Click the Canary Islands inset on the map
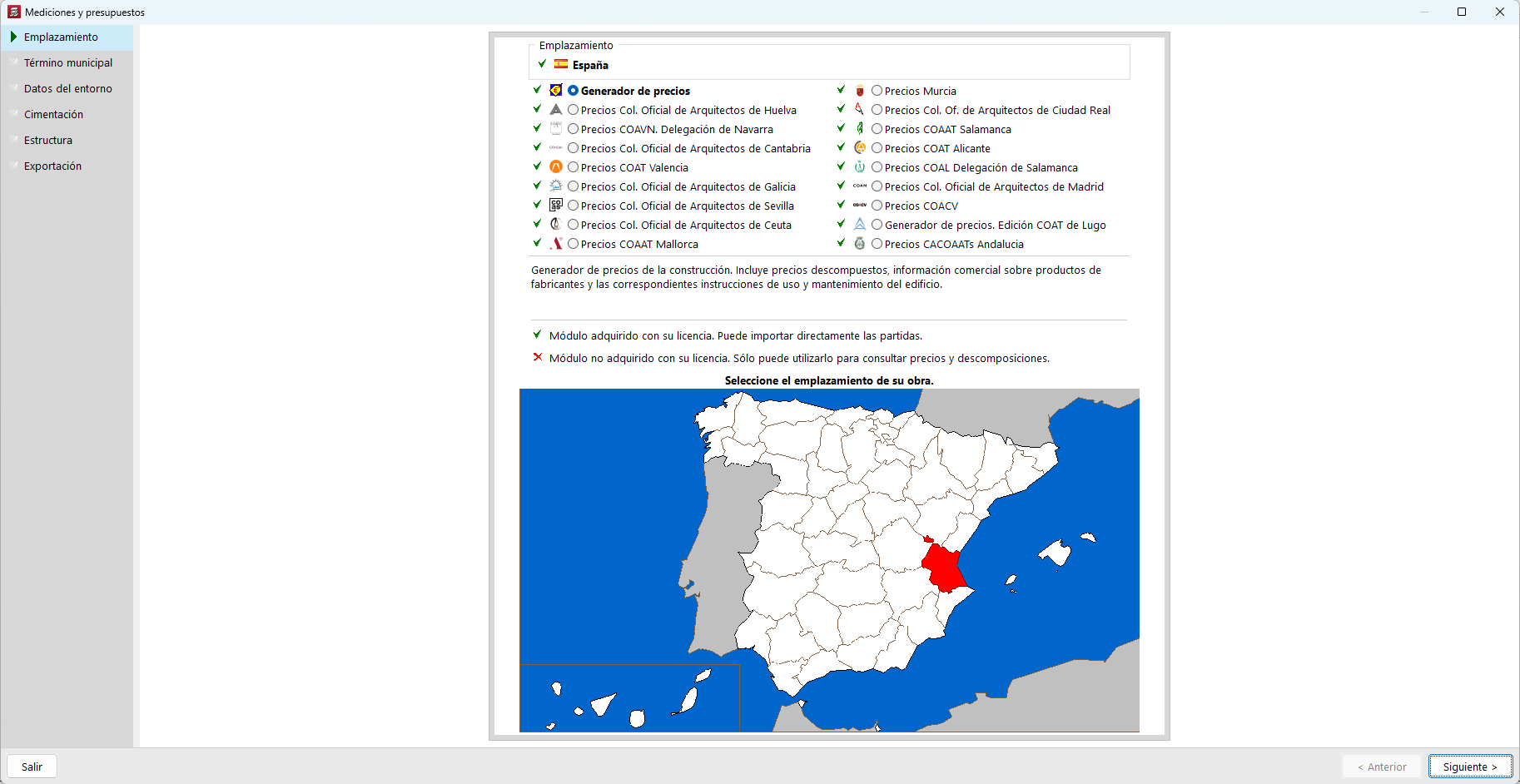This screenshot has height=784, width=1520. coord(629,697)
